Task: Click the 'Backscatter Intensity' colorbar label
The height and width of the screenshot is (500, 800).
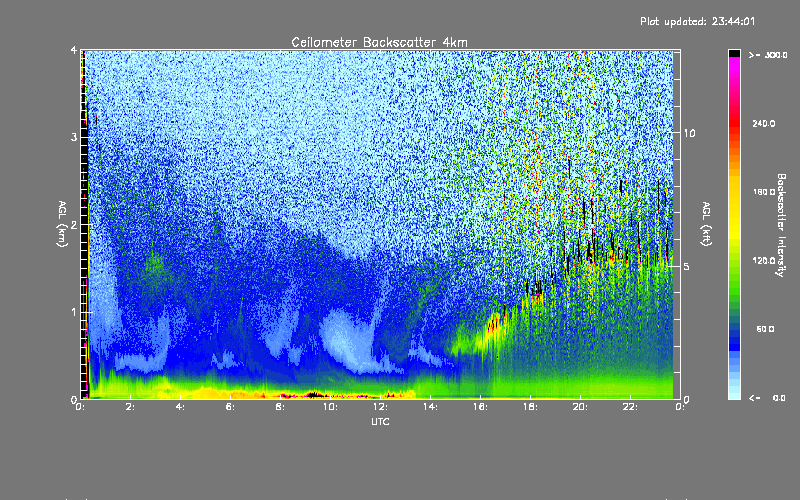Action: 781,225
